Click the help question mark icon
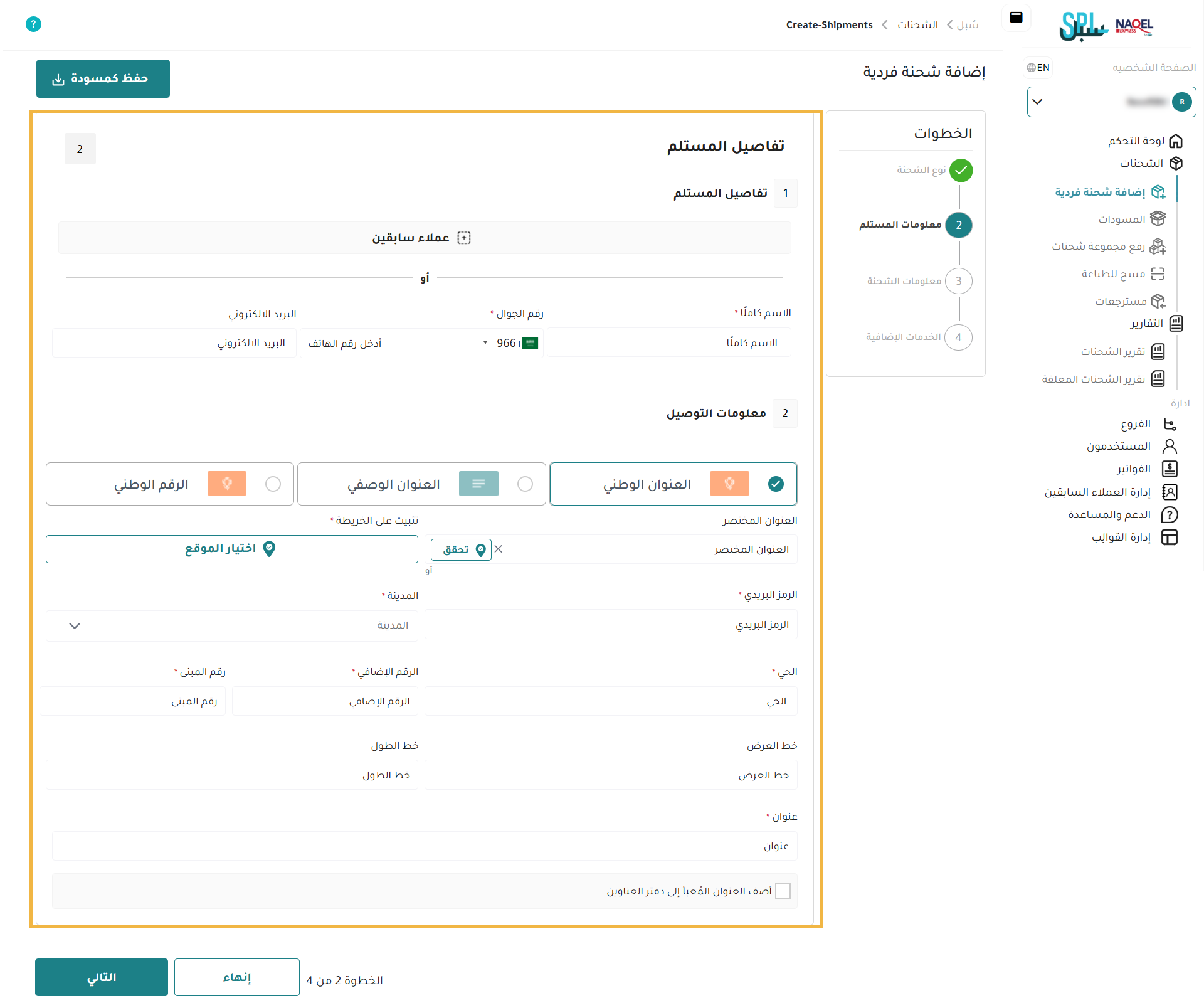Viewport: 1204px width, 1008px height. tap(33, 24)
